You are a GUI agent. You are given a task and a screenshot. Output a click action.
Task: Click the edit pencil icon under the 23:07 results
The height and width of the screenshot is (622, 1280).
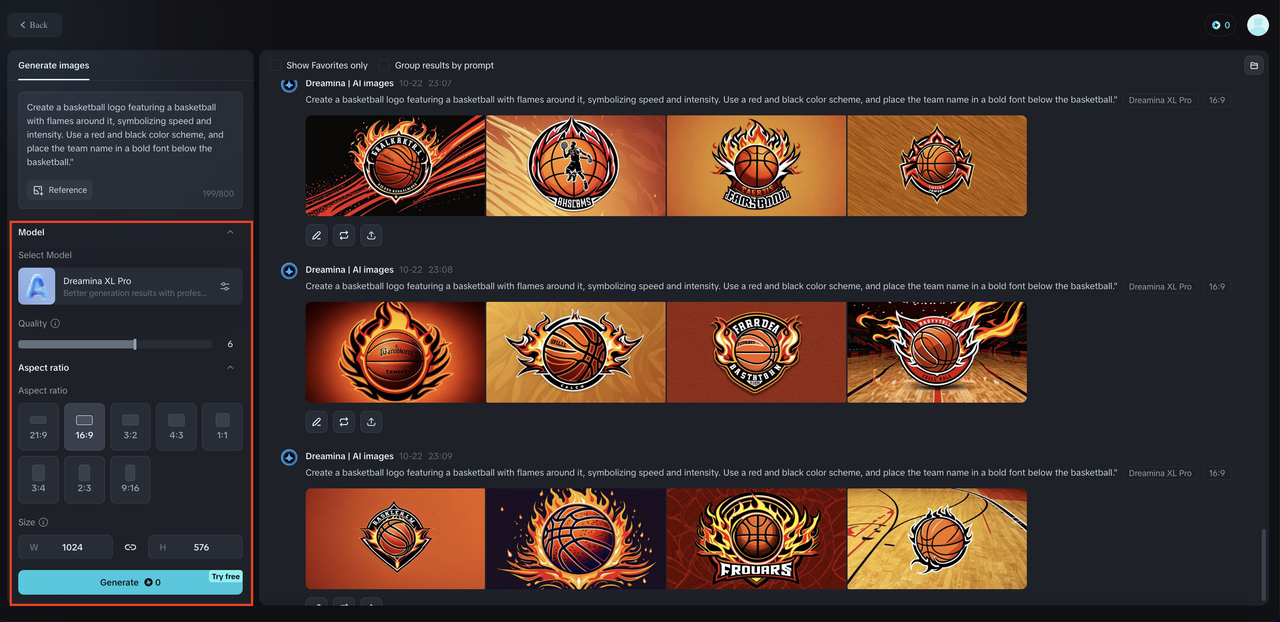[317, 235]
